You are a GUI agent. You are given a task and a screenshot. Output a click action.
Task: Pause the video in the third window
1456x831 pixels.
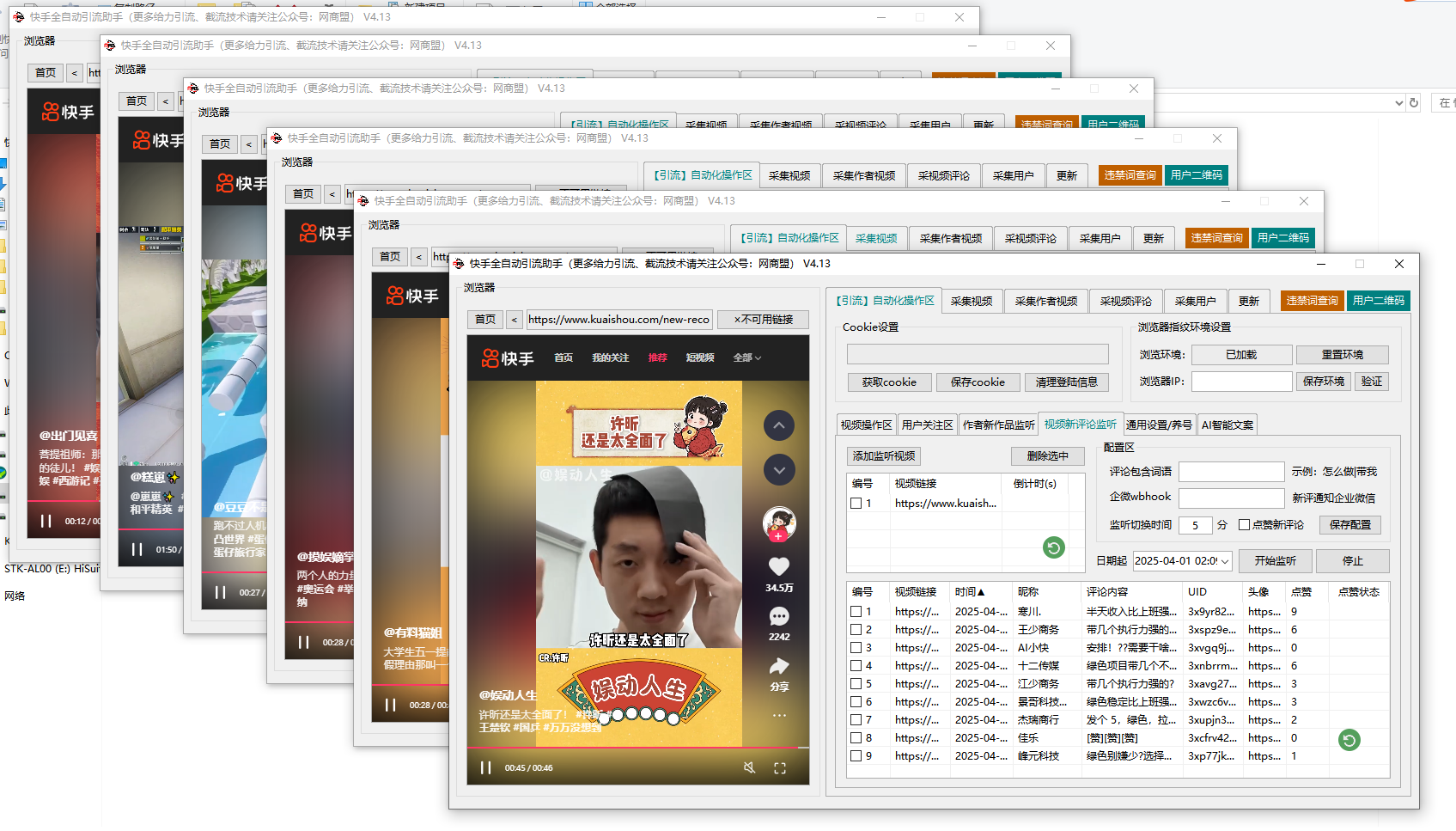coord(220,592)
